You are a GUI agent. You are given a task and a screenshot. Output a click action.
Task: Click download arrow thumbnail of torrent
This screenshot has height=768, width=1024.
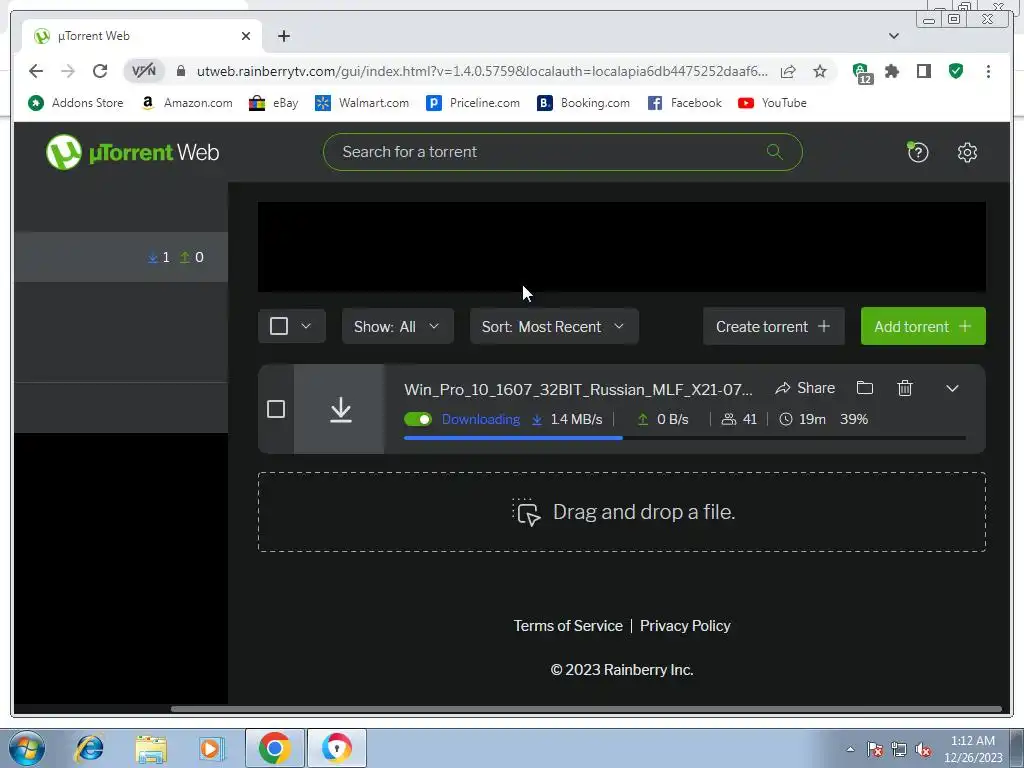340,409
